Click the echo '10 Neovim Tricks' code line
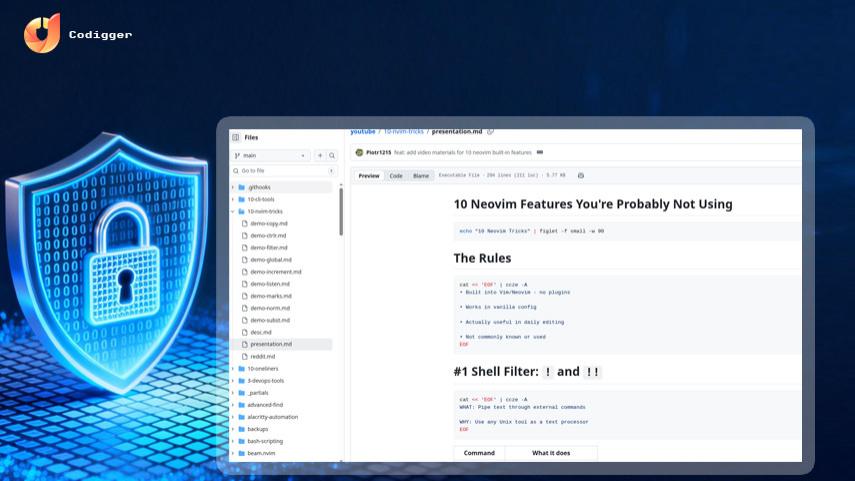855x481 pixels. coord(532,231)
